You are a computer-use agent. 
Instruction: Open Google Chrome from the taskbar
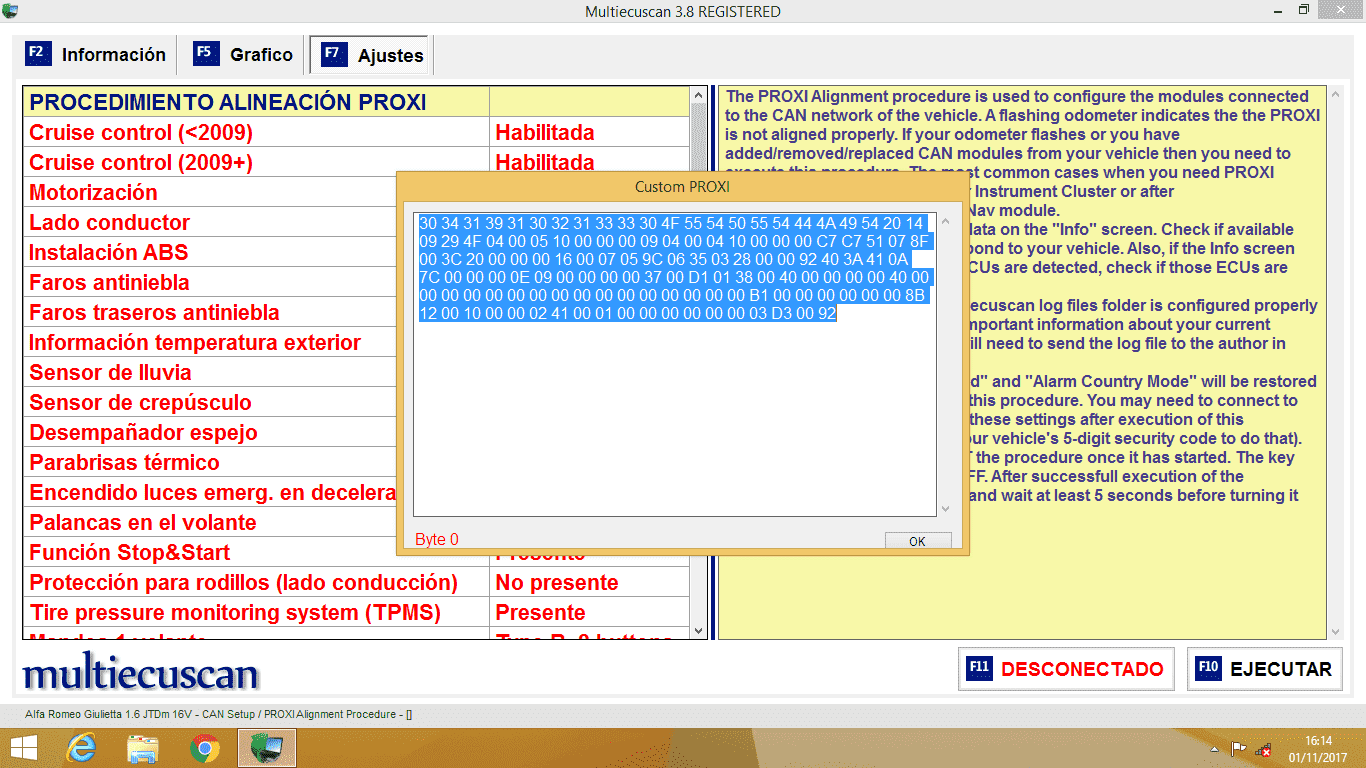coord(205,748)
